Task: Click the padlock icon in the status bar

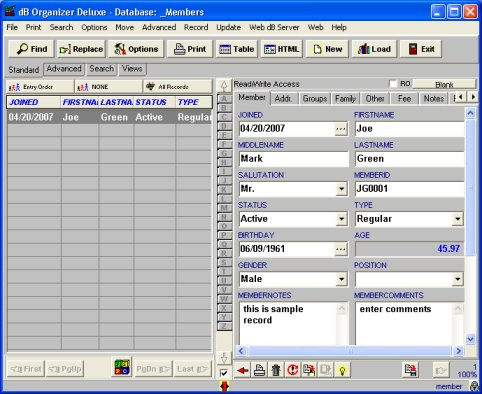Action: tap(474, 386)
